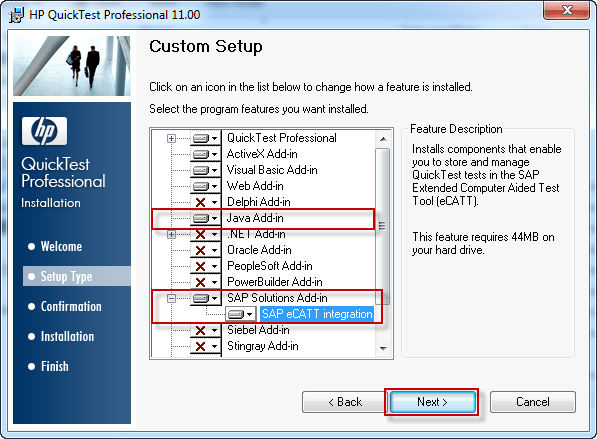Click the HP logo in the sidebar
Image resolution: width=597 pixels, height=439 pixels.
tap(45, 131)
